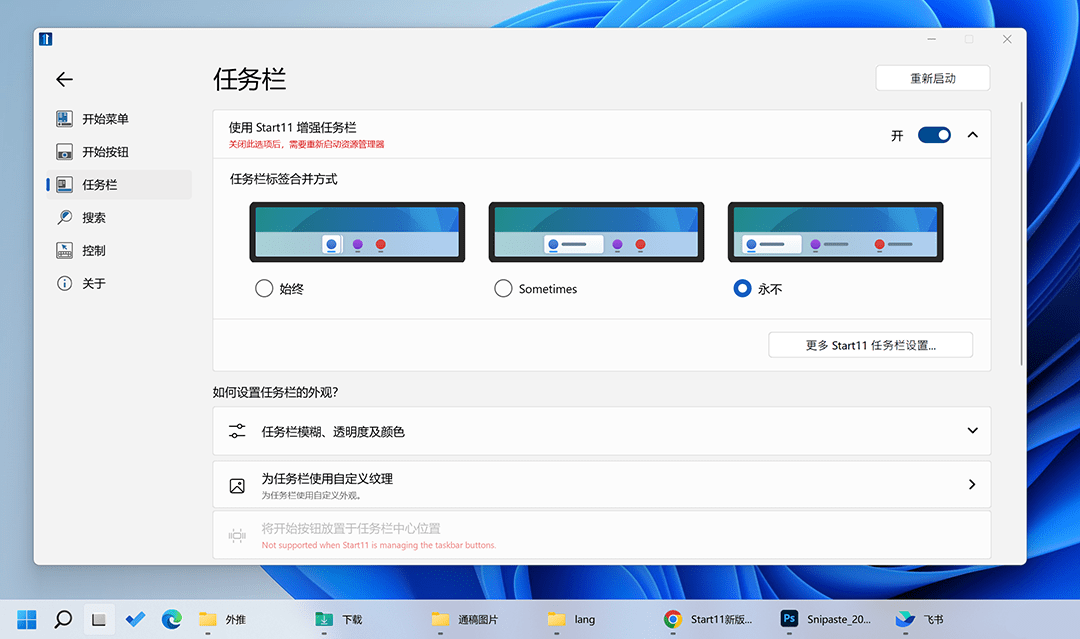Select the 始终 radio button

264,289
